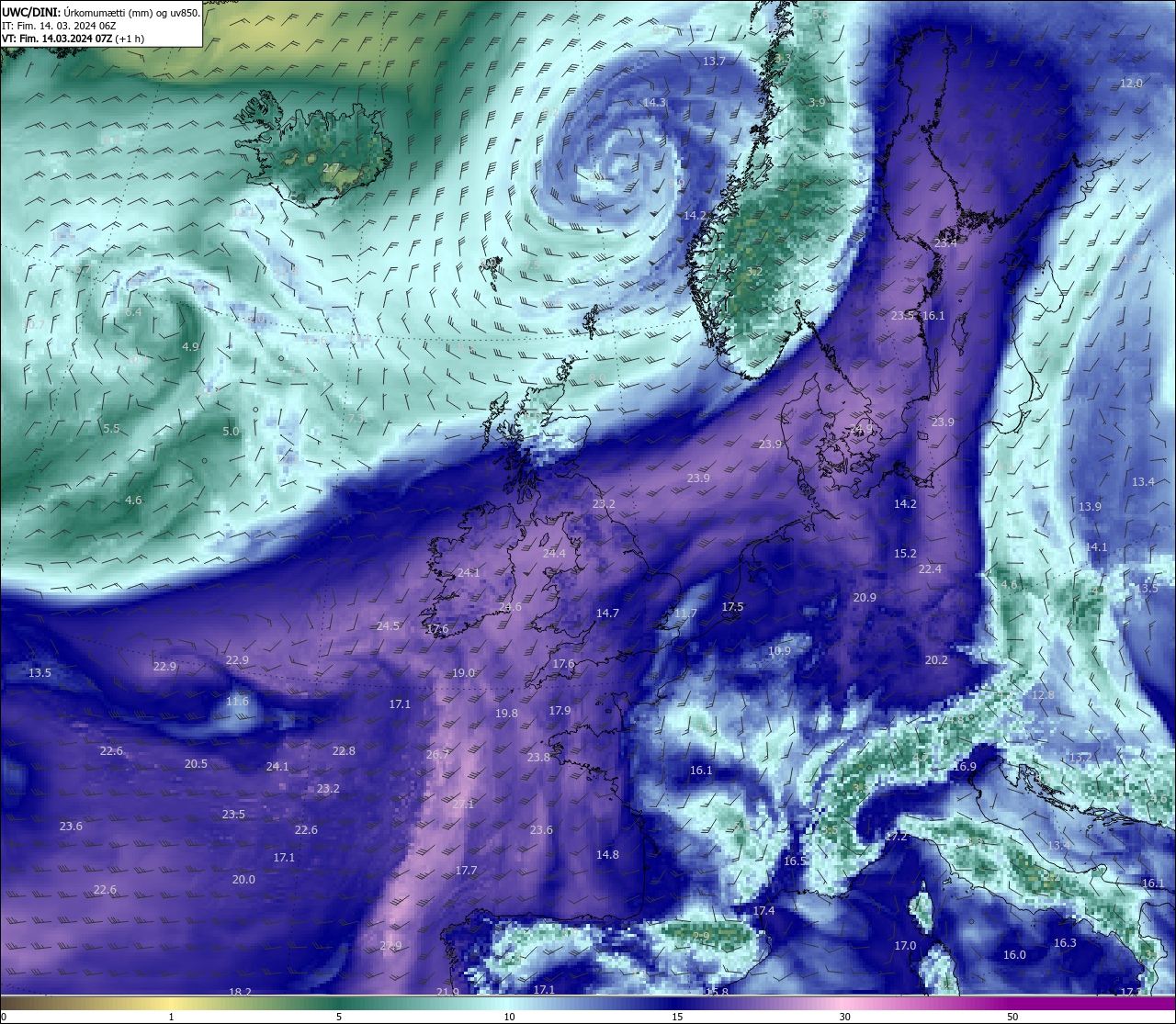The image size is (1176, 1024).
Task: Click the UWC/DINI title line in header
Action: pyautogui.click(x=100, y=13)
